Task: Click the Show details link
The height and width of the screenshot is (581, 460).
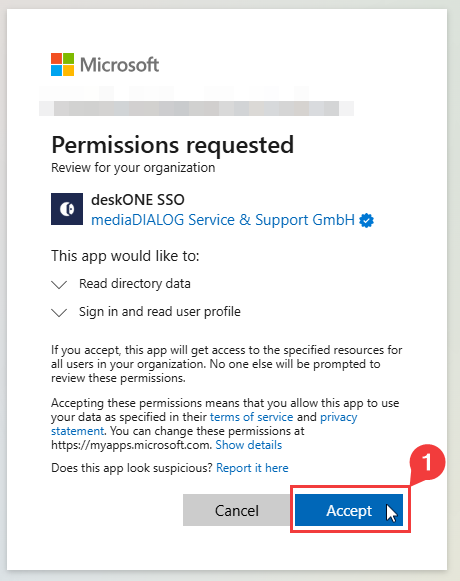Action: pos(248,445)
